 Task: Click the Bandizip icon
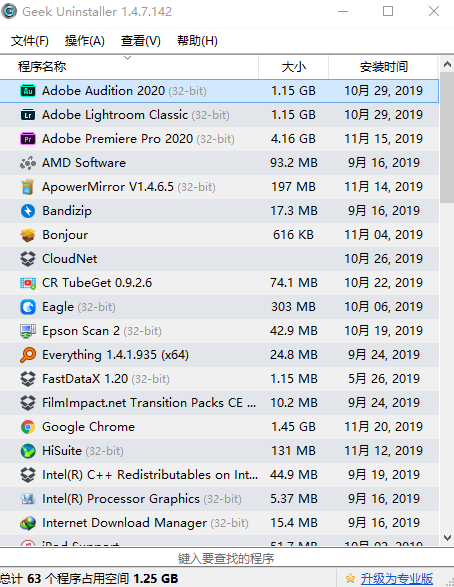coord(28,211)
